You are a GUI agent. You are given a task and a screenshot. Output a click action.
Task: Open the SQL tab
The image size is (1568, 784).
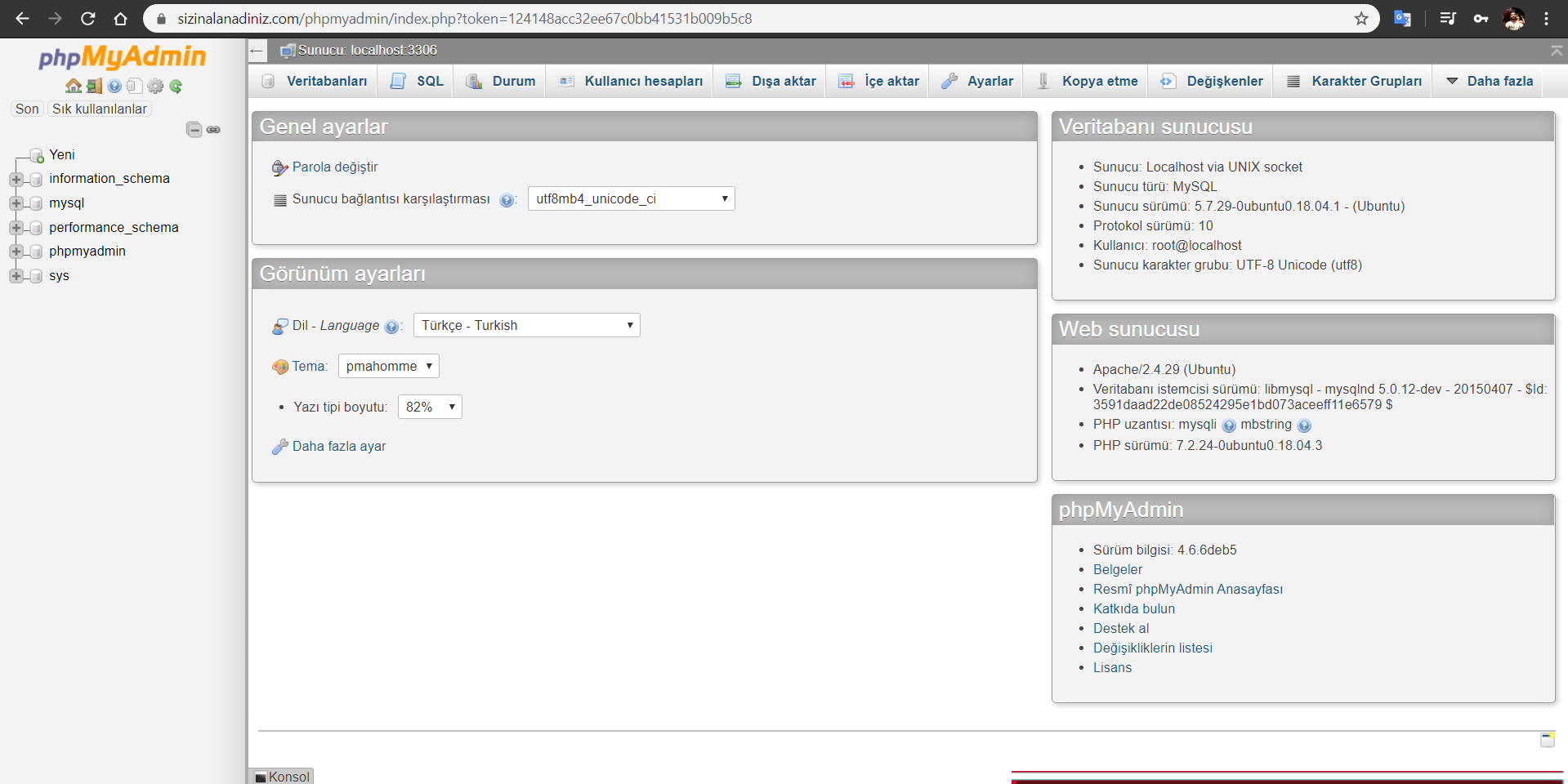coord(417,81)
